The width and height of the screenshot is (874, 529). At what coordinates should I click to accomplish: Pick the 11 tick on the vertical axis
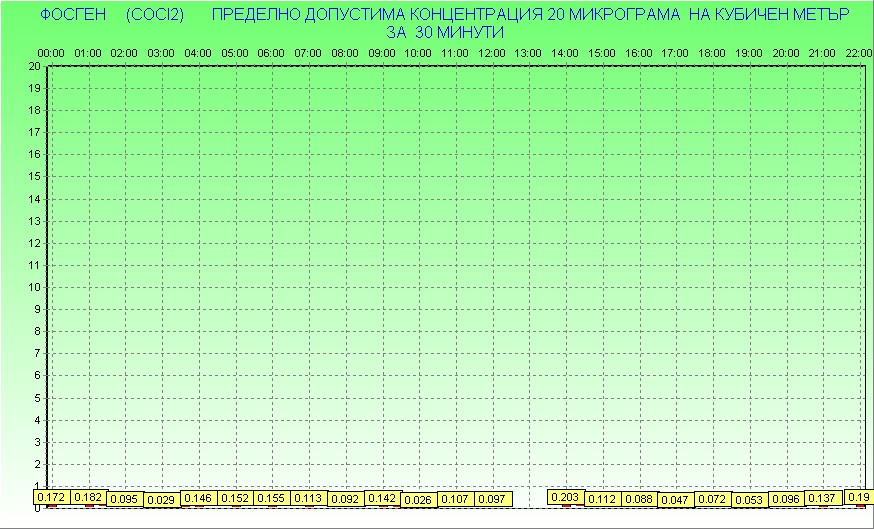point(34,265)
